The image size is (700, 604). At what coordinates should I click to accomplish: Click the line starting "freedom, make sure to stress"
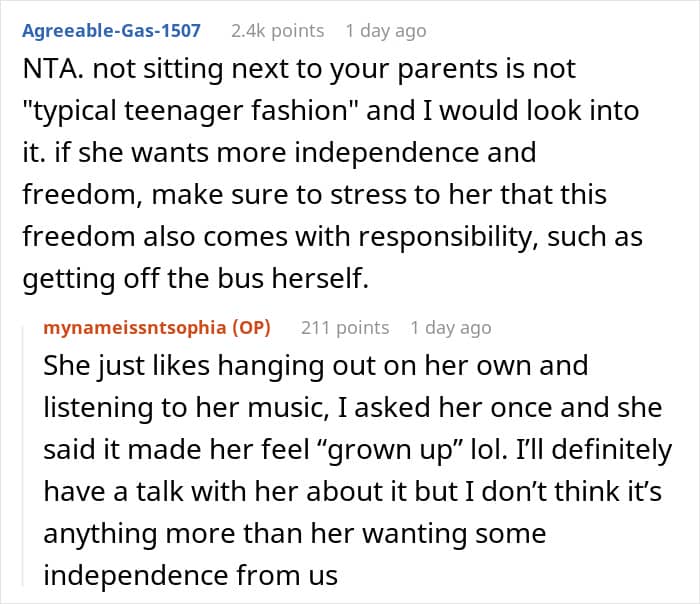point(315,195)
